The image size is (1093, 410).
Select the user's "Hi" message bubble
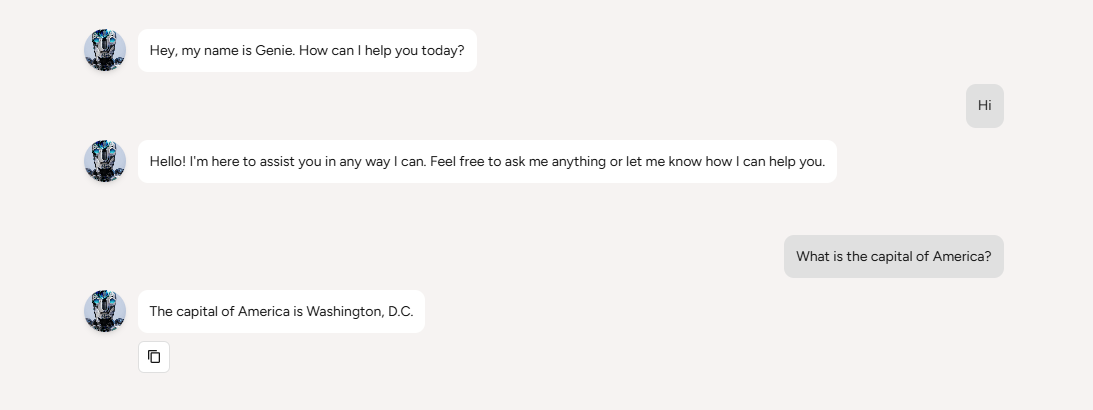pyautogui.click(x=984, y=105)
